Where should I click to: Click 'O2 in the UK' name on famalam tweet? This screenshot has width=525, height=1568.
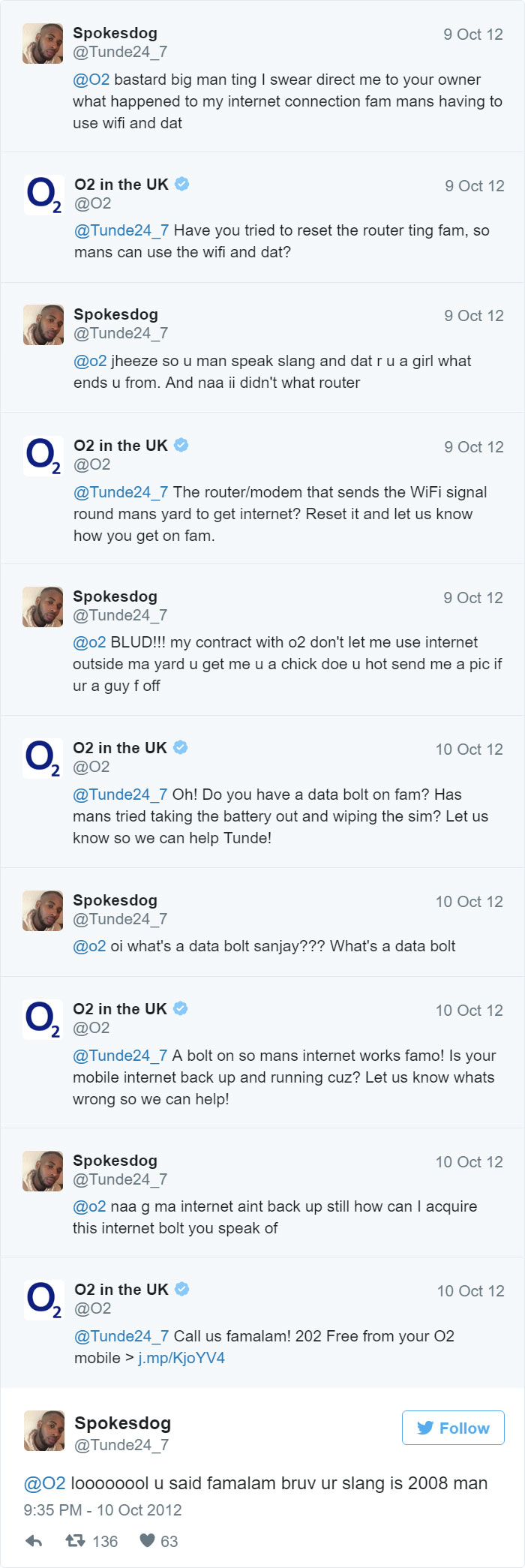coord(121,1289)
